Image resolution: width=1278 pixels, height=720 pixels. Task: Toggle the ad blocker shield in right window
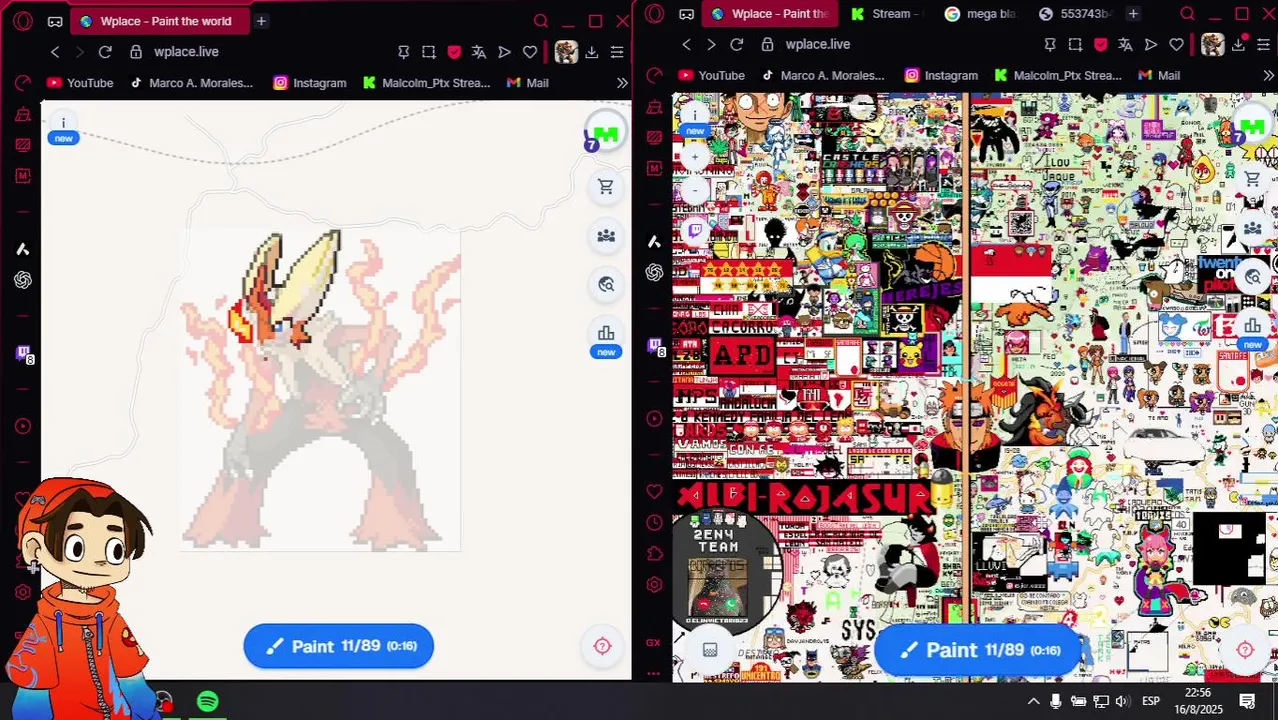1100,45
